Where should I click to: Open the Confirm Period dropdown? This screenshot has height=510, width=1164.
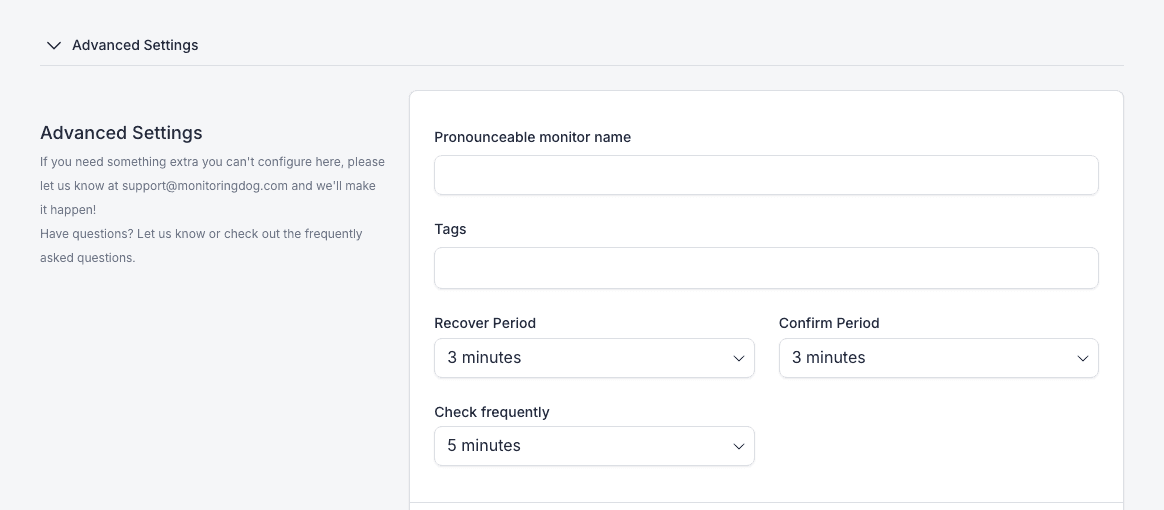(938, 358)
